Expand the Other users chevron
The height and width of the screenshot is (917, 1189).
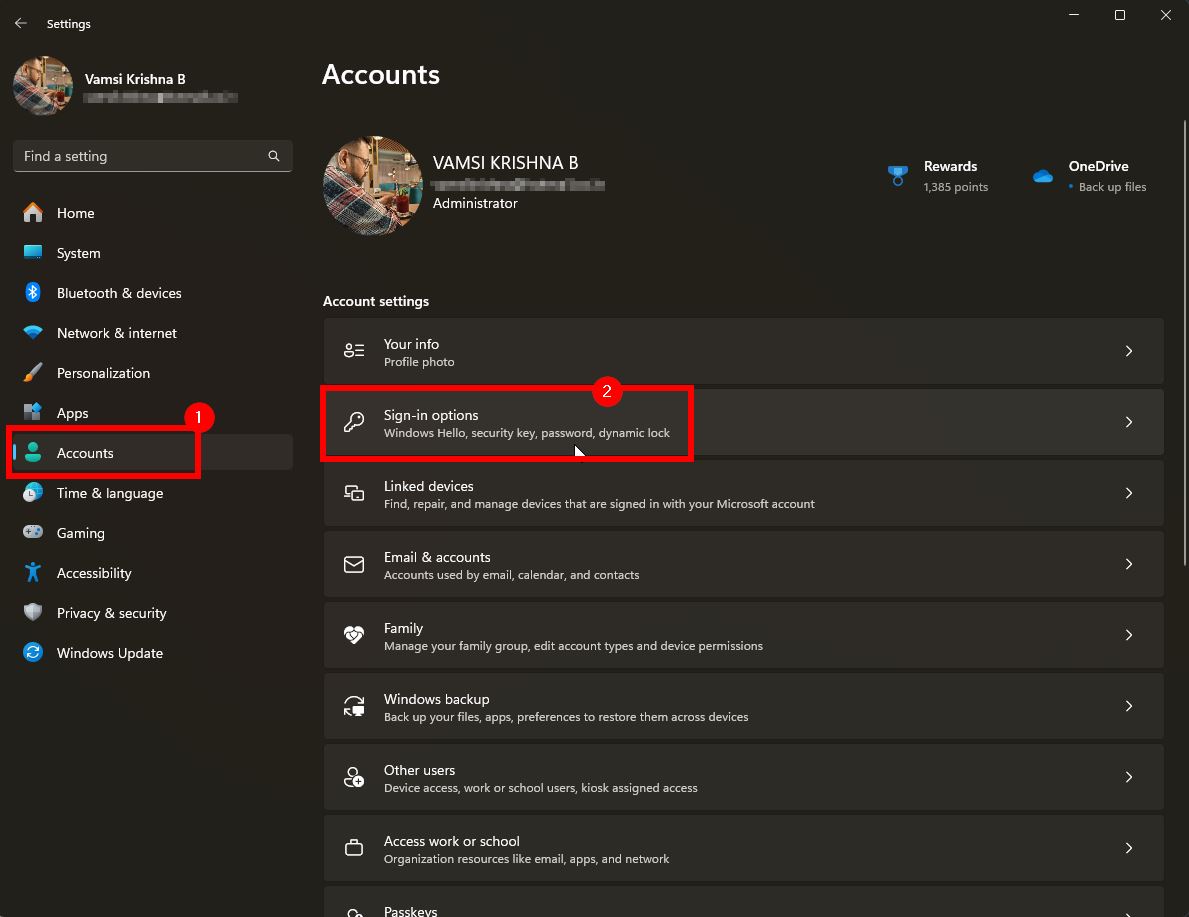point(1128,777)
